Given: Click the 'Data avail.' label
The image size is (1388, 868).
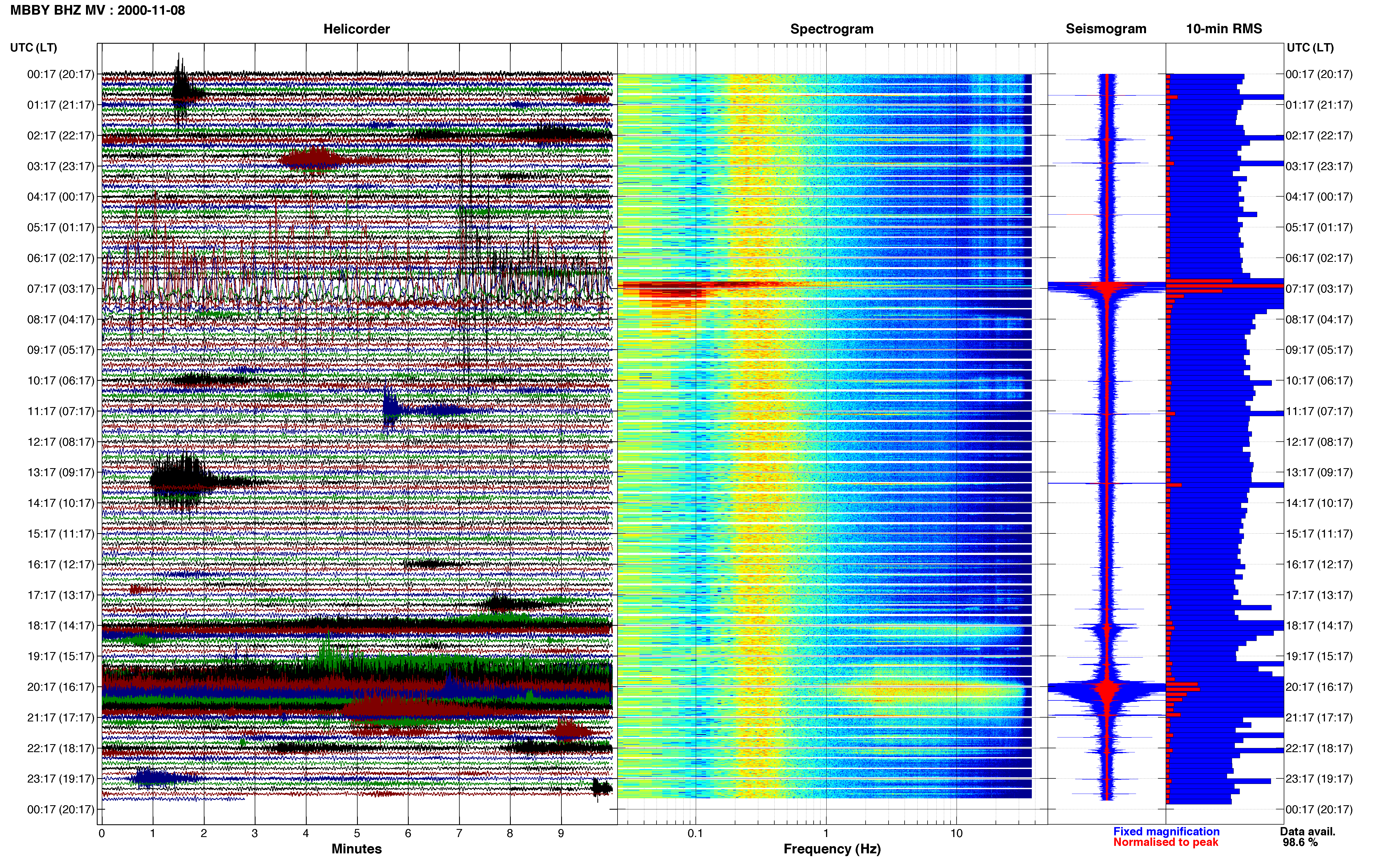Looking at the screenshot, I should click(1308, 831).
